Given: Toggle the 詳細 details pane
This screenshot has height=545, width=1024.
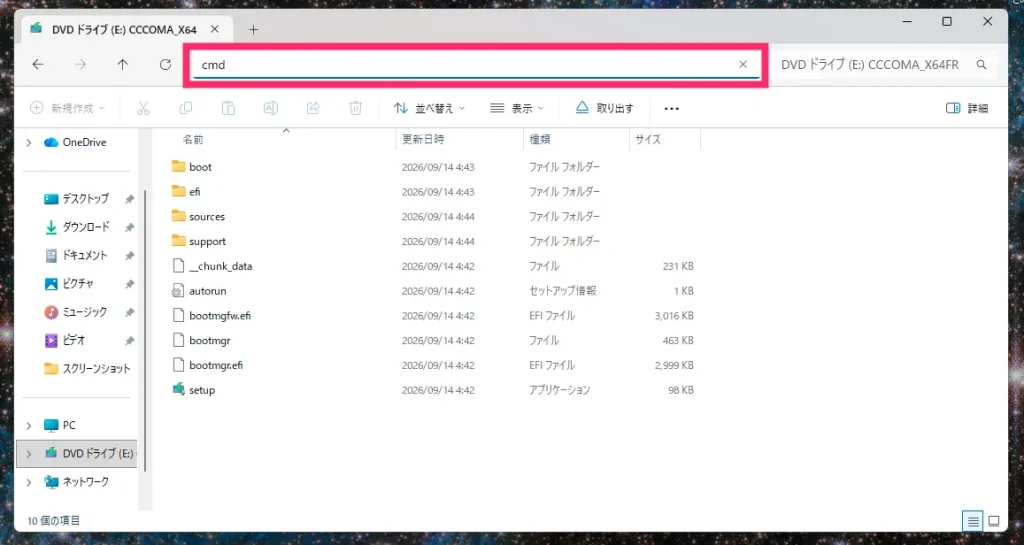Looking at the screenshot, I should coord(967,108).
